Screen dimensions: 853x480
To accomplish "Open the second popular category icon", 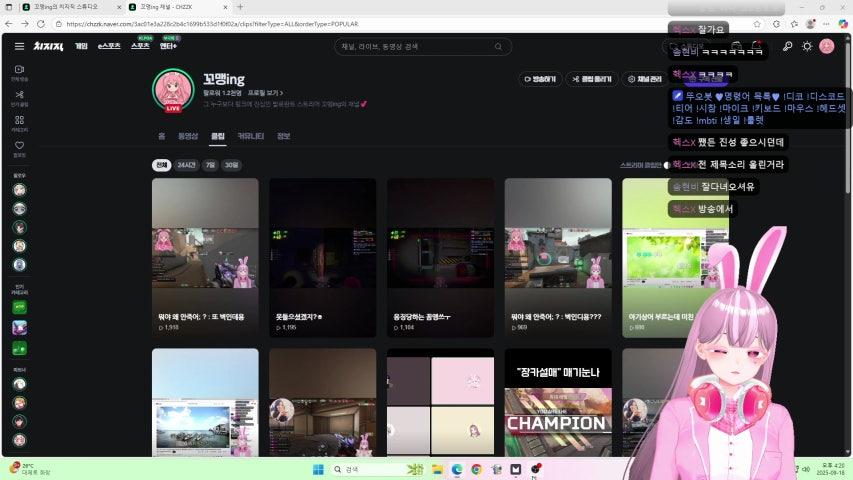I will pyautogui.click(x=20, y=328).
